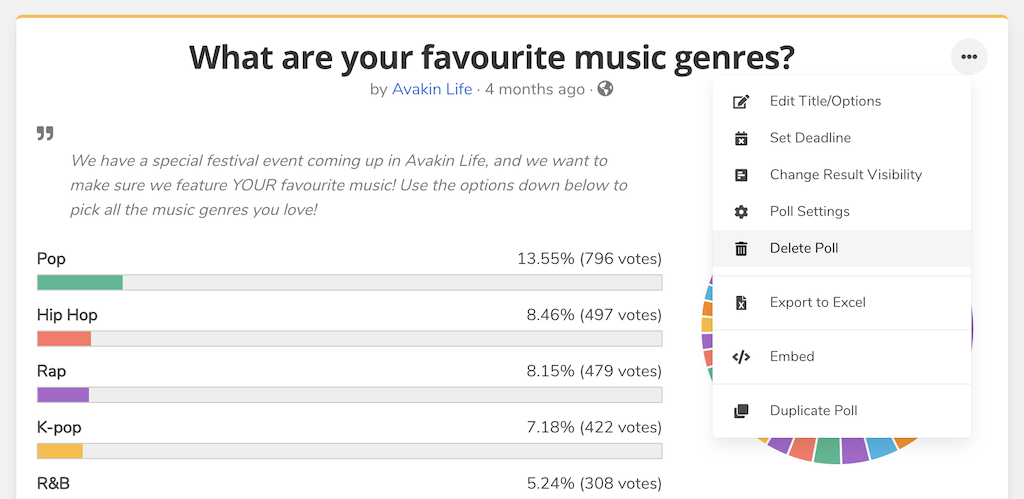Screen dimensions: 1024x499
Task: Open the Avakin Life author link
Action: pyautogui.click(x=432, y=89)
